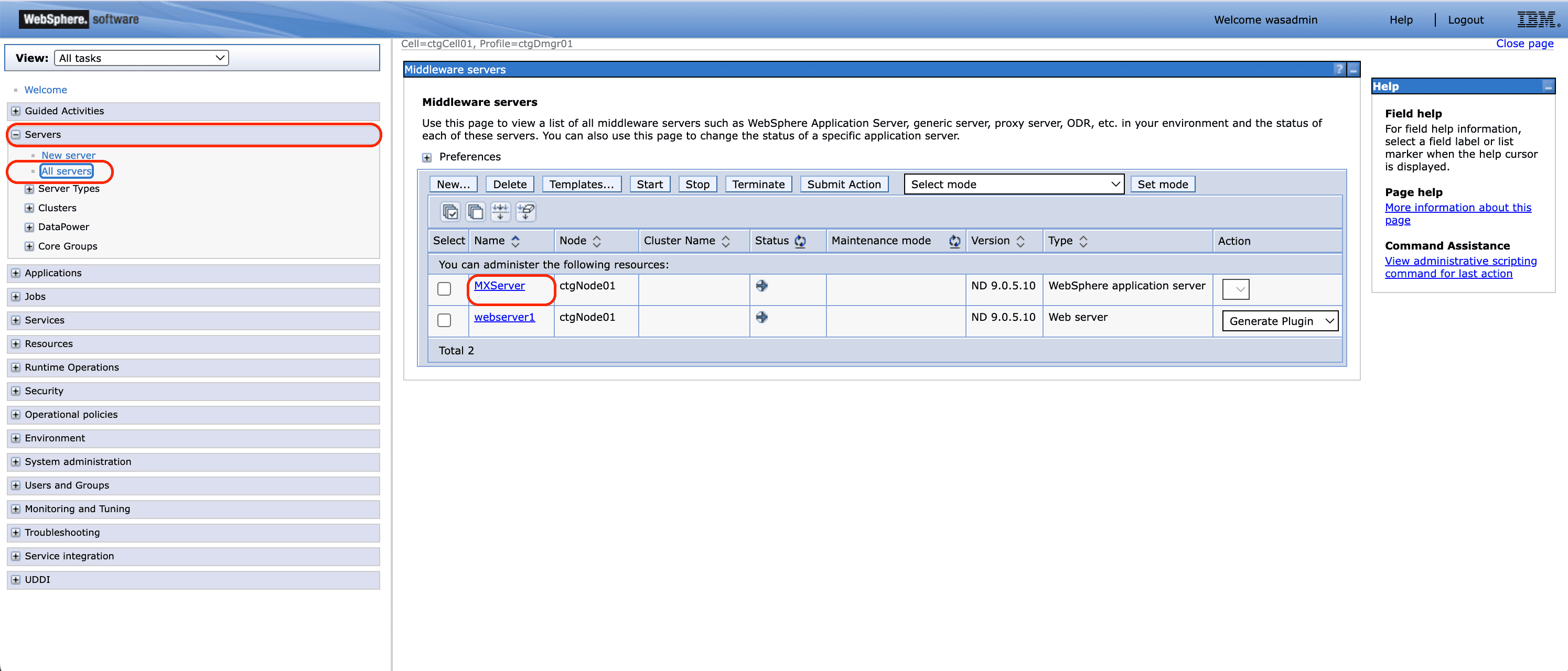Click the Clear Filter Value icon

[x=525, y=212]
